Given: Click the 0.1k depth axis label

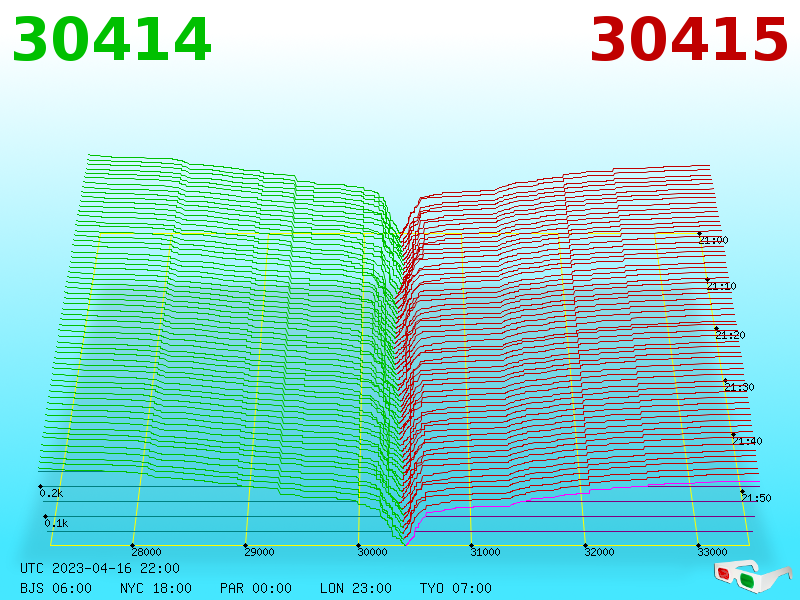Looking at the screenshot, I should [x=56, y=523].
